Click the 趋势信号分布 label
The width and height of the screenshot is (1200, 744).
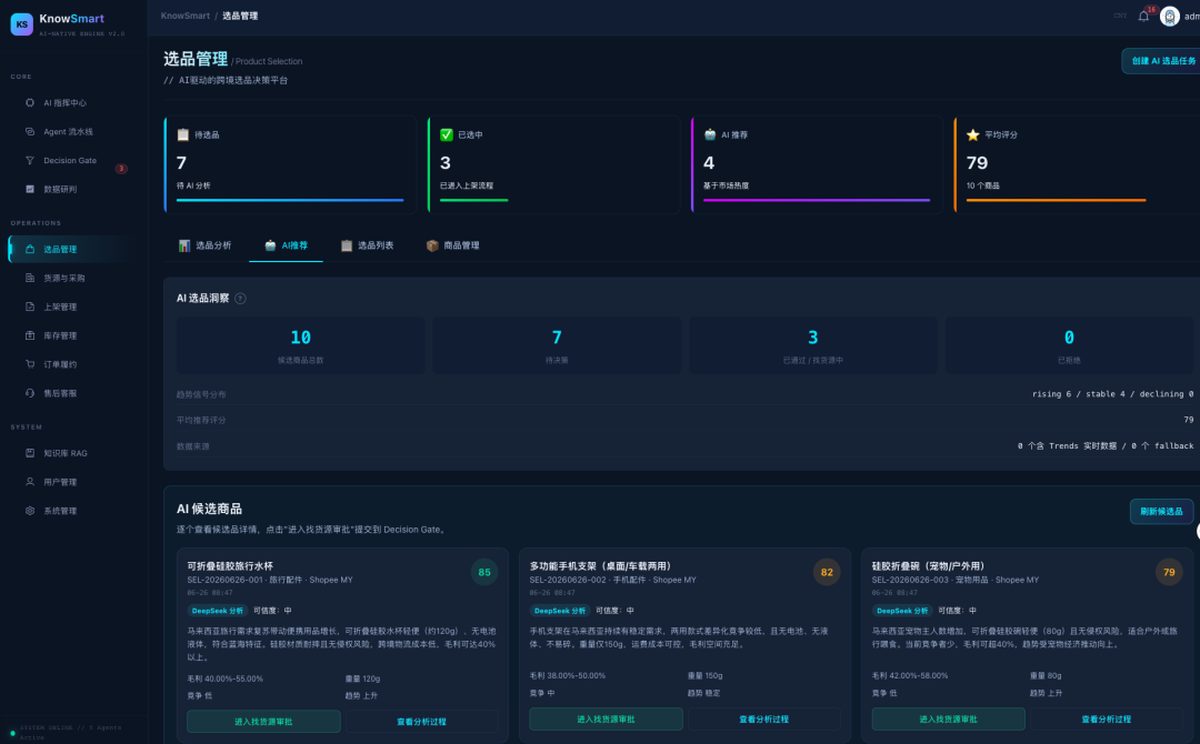[201, 394]
